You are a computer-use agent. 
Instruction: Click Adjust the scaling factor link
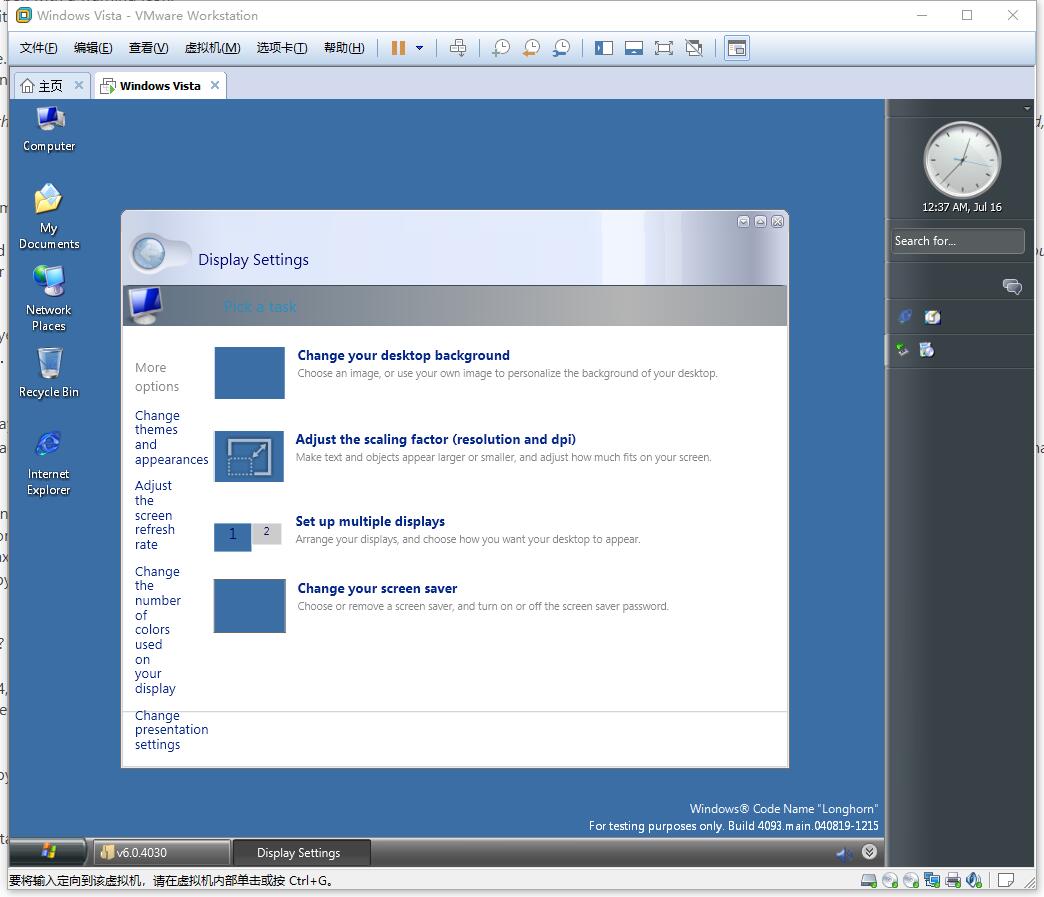click(x=435, y=440)
